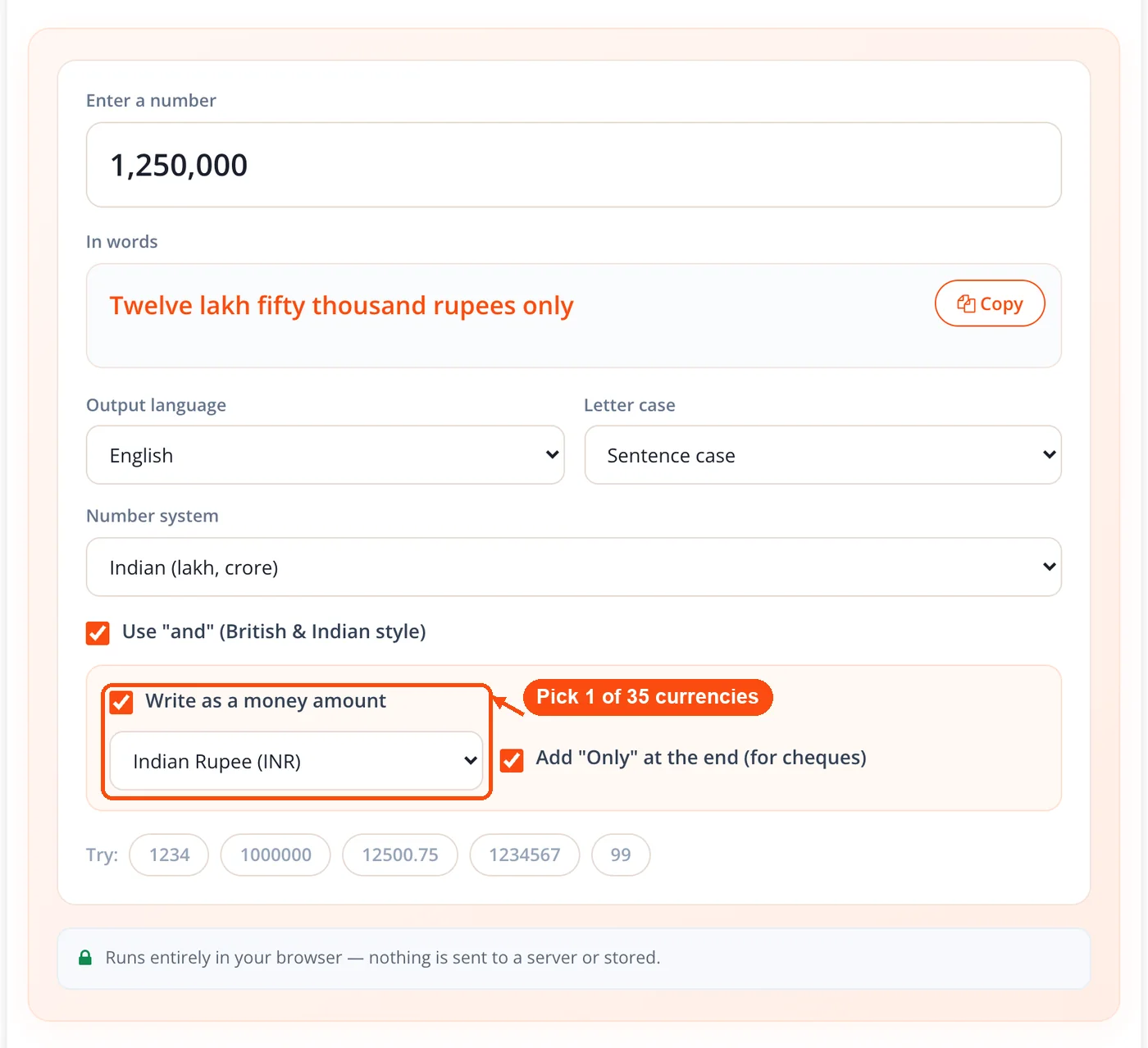The height and width of the screenshot is (1048, 1148).
Task: Choose the 1234567 example number
Action: pos(525,855)
